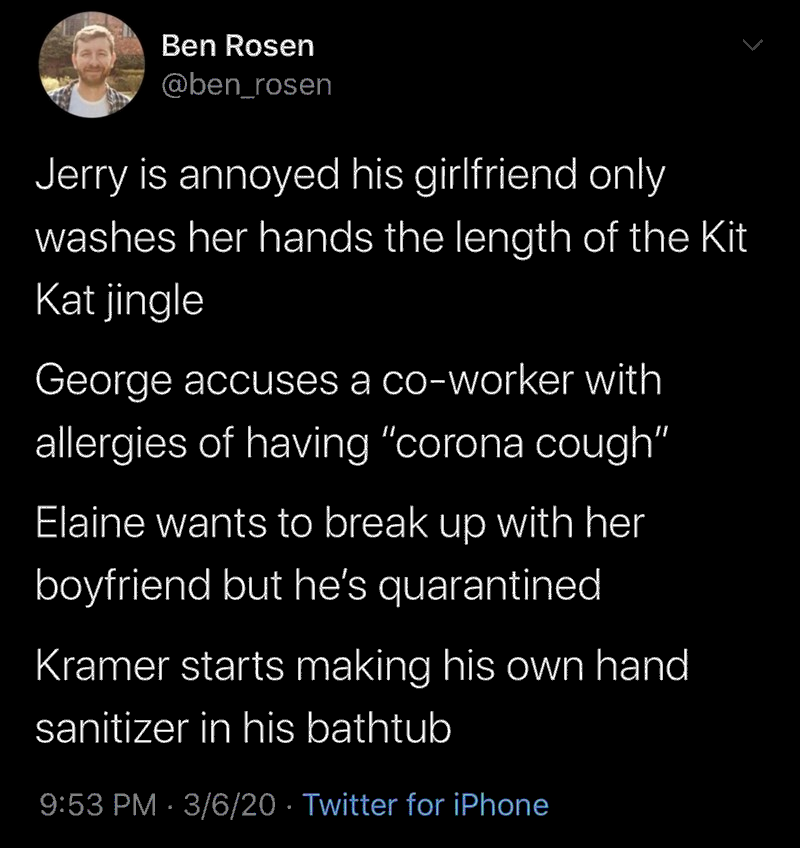Select the 3/6/20 tweet date
Viewport: 800px width, 848px height.
pos(228,804)
